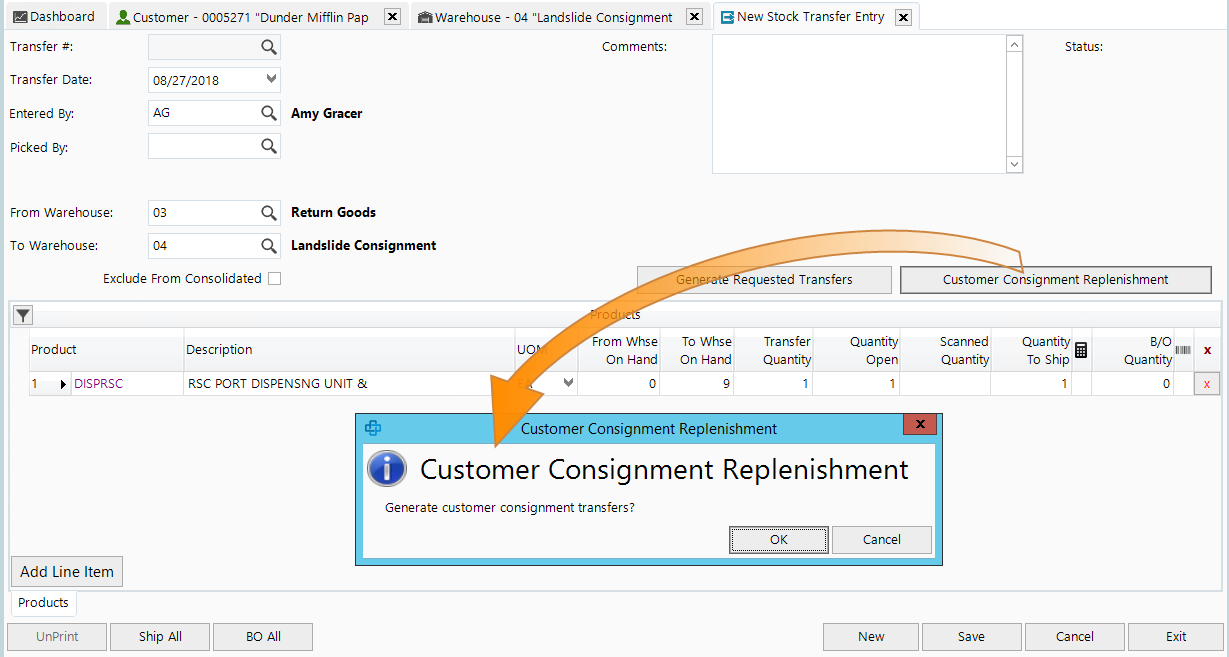Open the To Warehouse lookup magnifier
The height and width of the screenshot is (657, 1229).
tap(268, 245)
